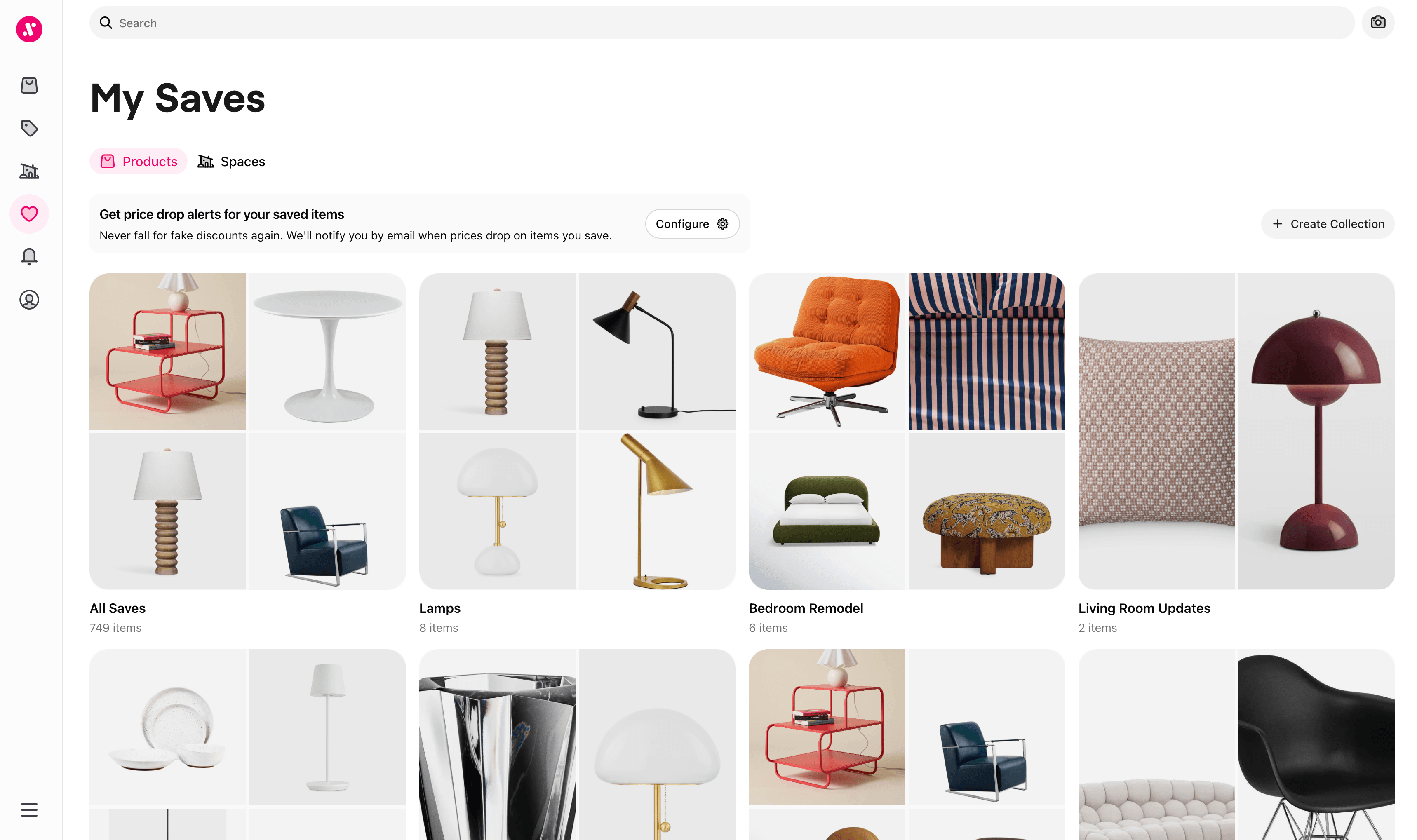1417x840 pixels.
Task: Focus the Search input field
Action: pyautogui.click(x=722, y=23)
